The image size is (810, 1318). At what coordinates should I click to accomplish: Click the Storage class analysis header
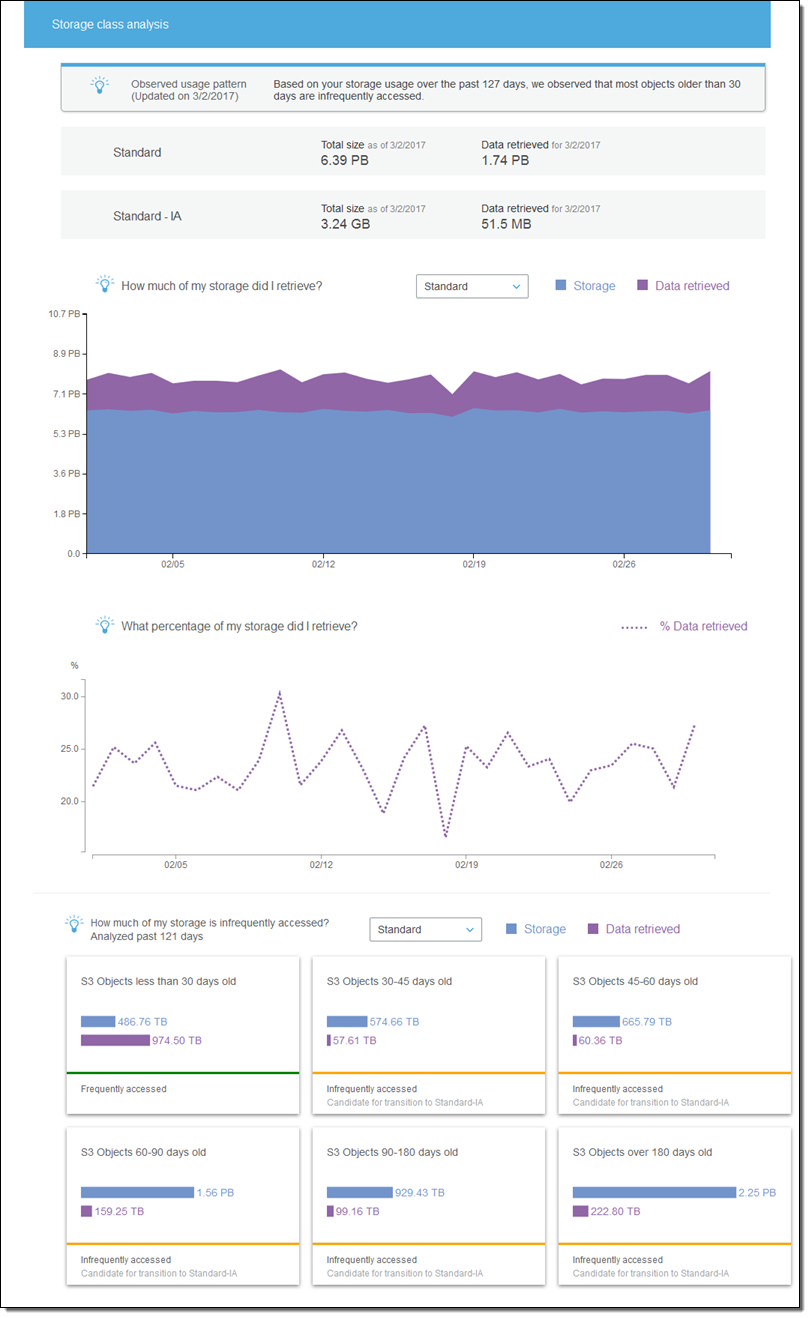110,24
